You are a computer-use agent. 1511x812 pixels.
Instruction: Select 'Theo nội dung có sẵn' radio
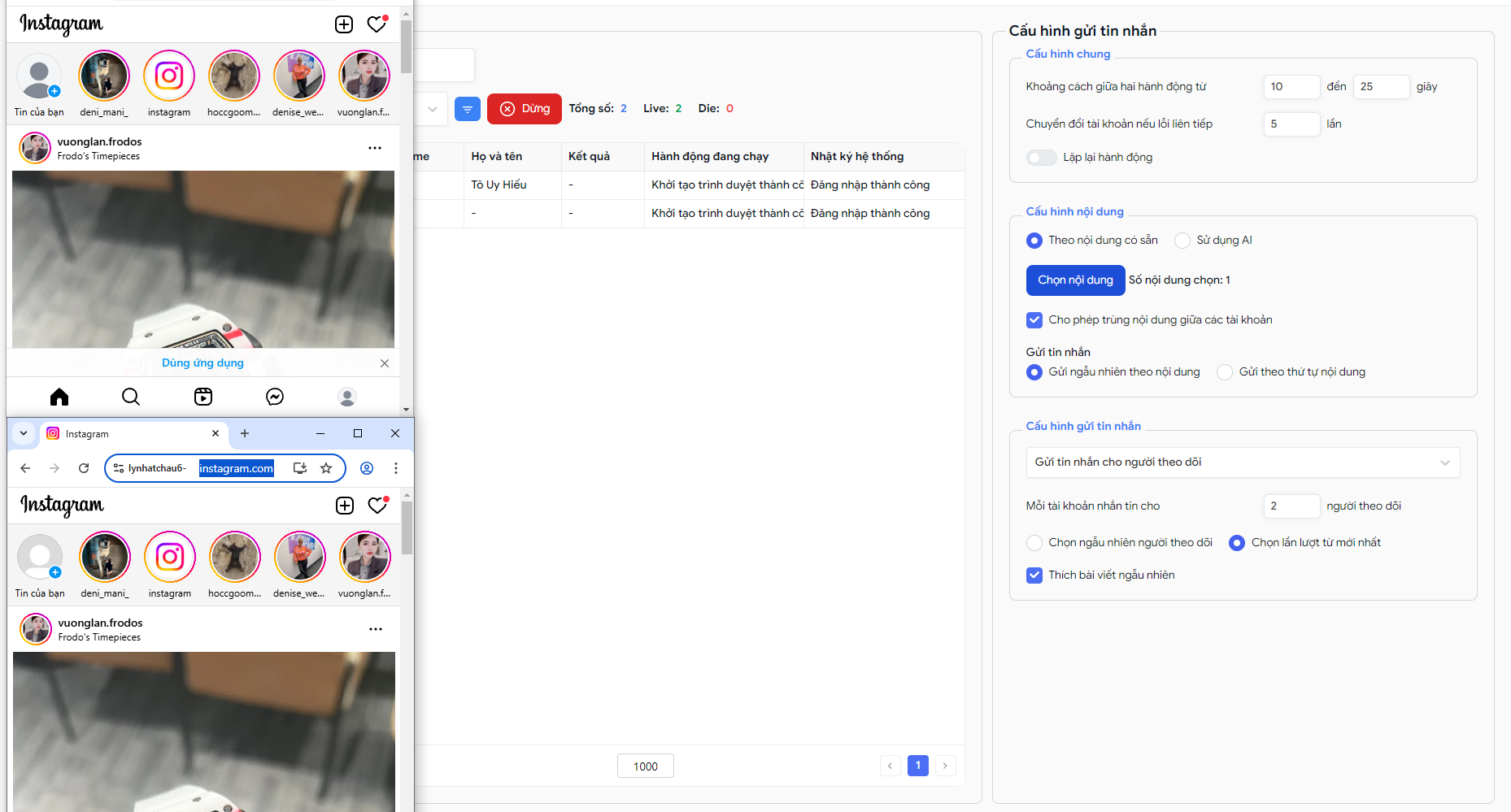pyautogui.click(x=1034, y=241)
